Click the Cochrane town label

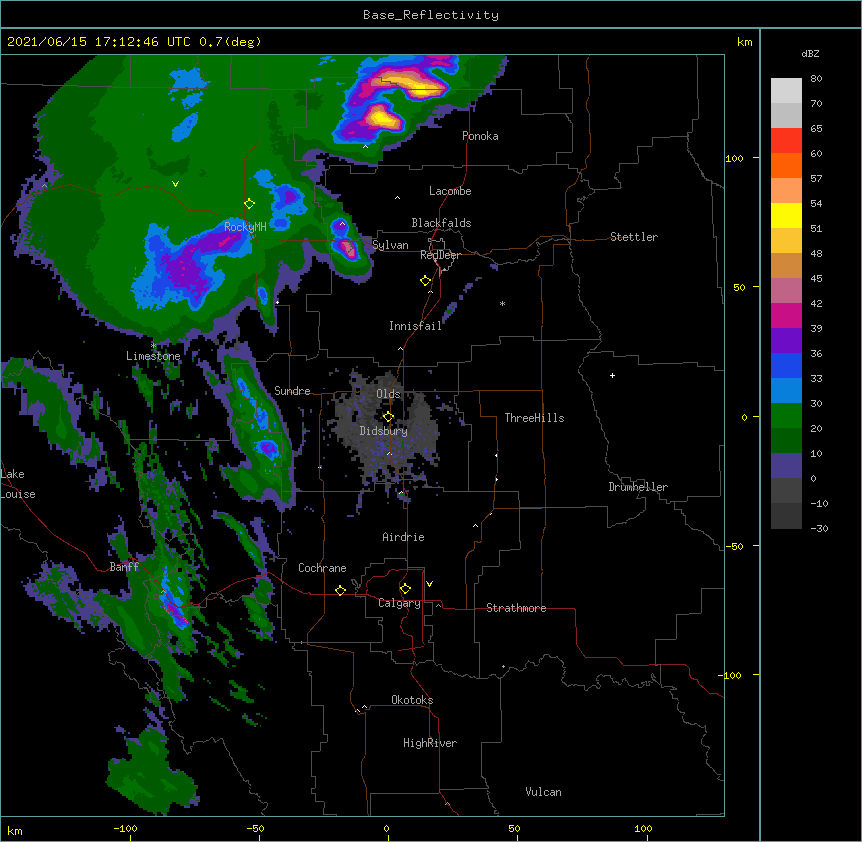point(322,568)
